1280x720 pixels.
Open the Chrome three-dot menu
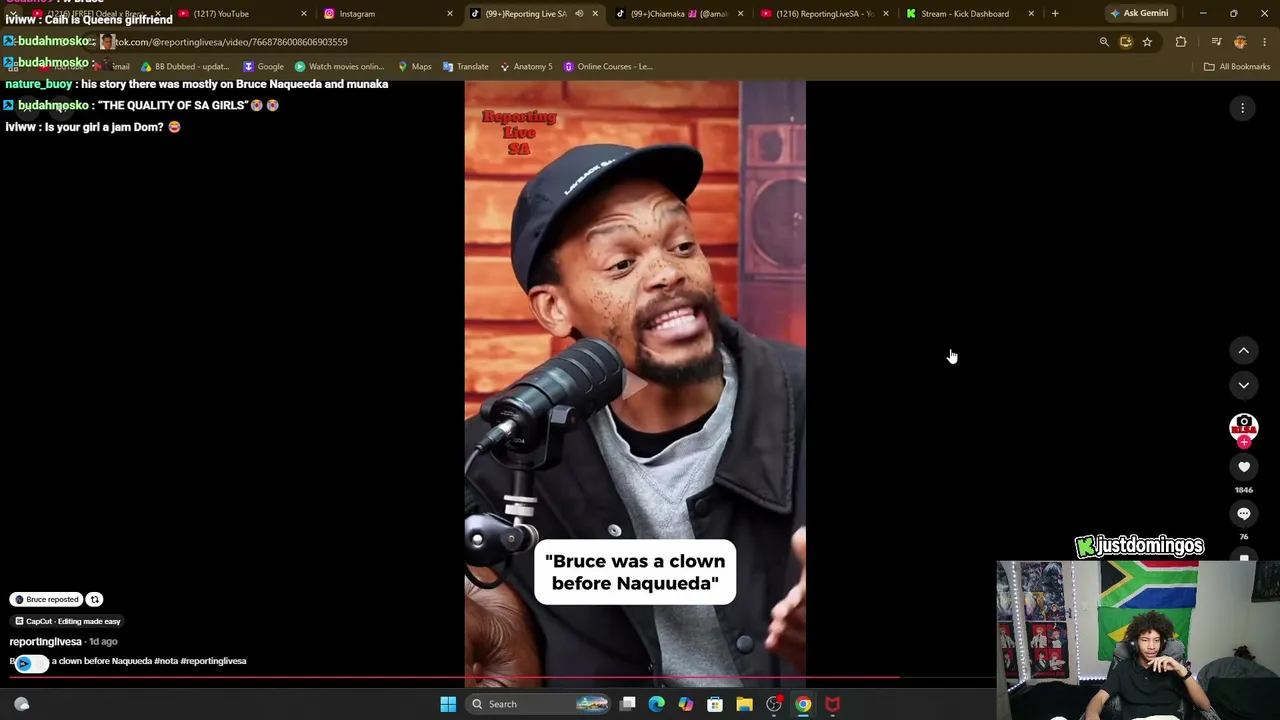tap(1265, 42)
